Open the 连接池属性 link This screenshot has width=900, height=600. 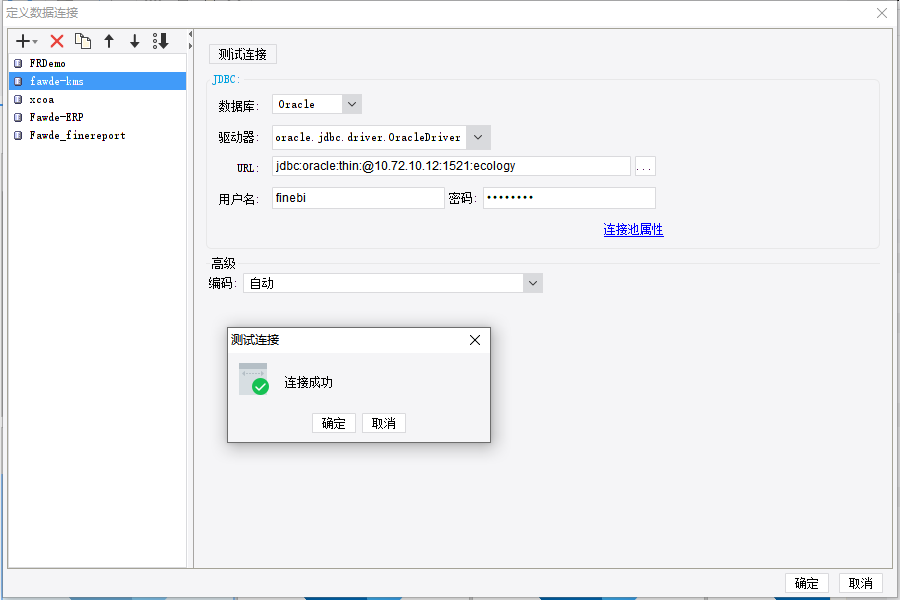point(633,230)
